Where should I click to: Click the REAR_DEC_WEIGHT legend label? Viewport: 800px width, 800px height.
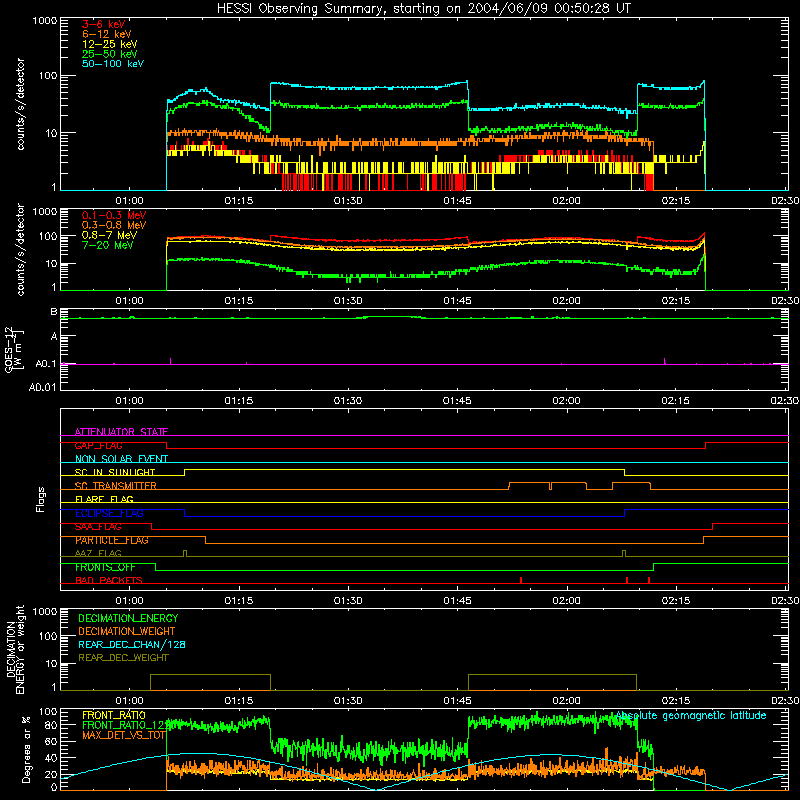tap(123, 658)
